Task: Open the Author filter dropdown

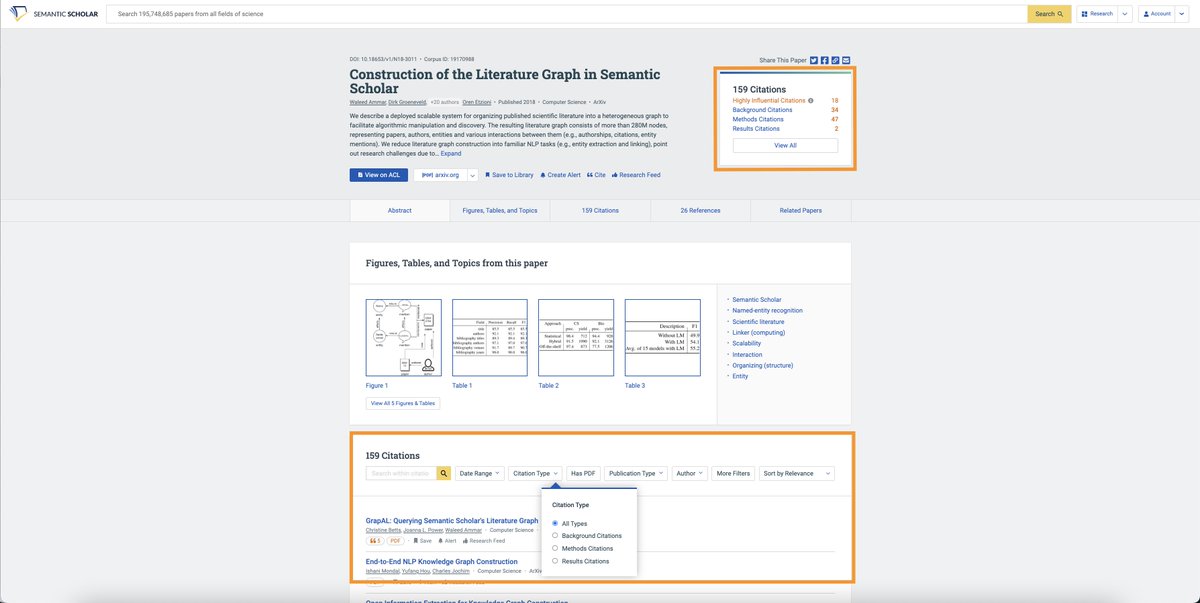Action: click(x=690, y=473)
